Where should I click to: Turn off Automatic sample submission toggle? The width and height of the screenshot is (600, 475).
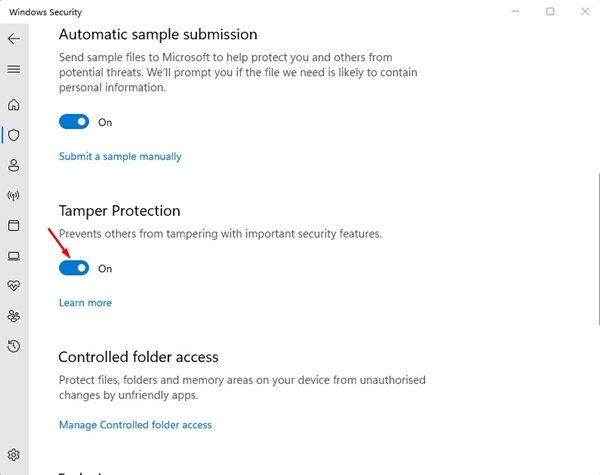click(x=74, y=122)
